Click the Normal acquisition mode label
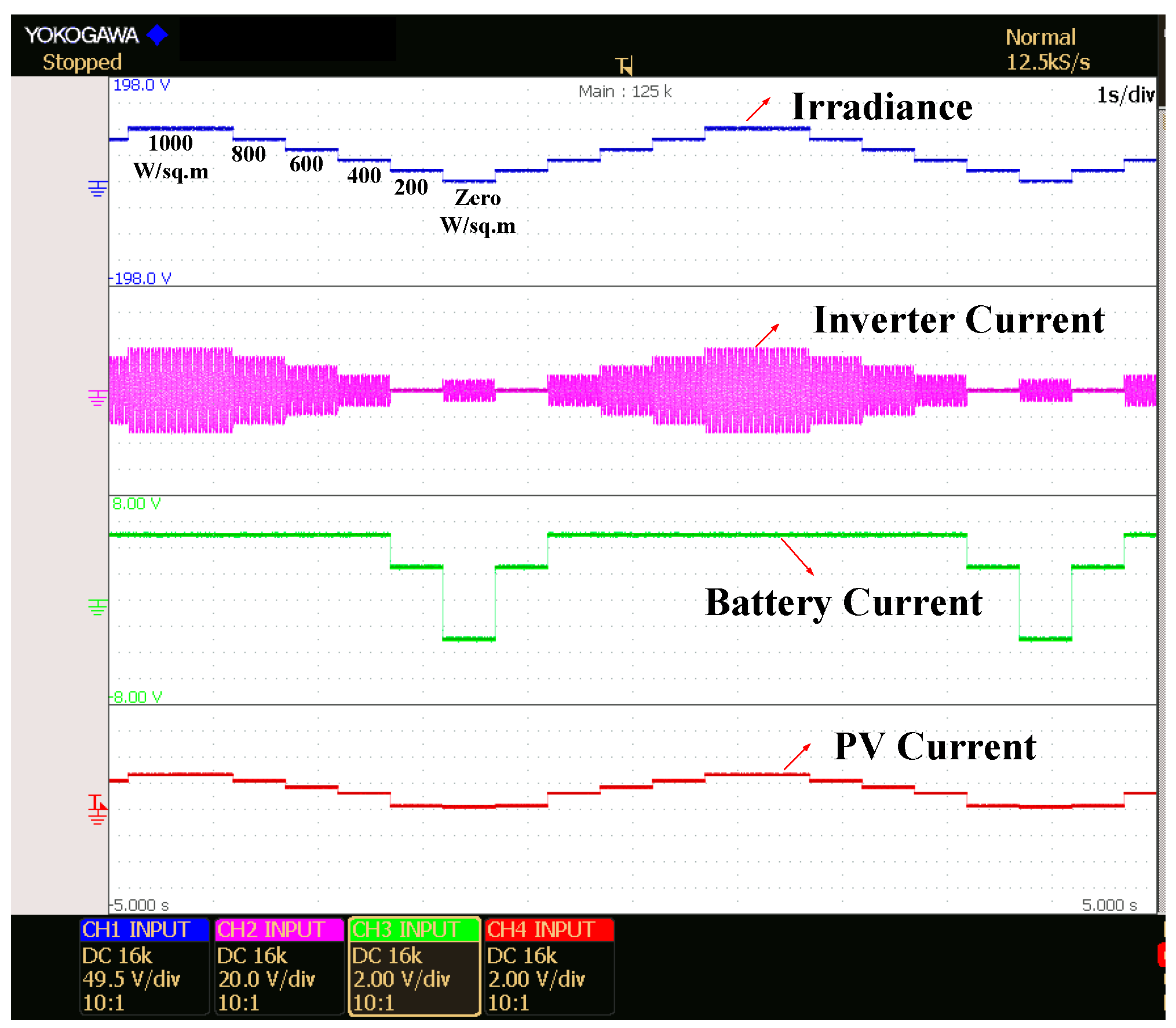Image resolution: width=1176 pixels, height=1028 pixels. 1040,38
